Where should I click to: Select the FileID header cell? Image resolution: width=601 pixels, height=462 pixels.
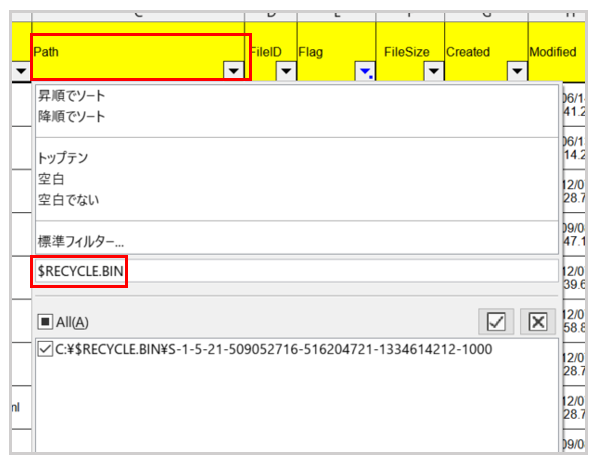(271, 51)
